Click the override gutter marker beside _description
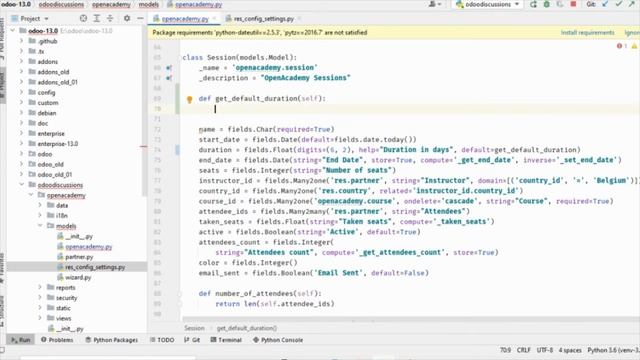This screenshot has width=640, height=360. [169, 78]
